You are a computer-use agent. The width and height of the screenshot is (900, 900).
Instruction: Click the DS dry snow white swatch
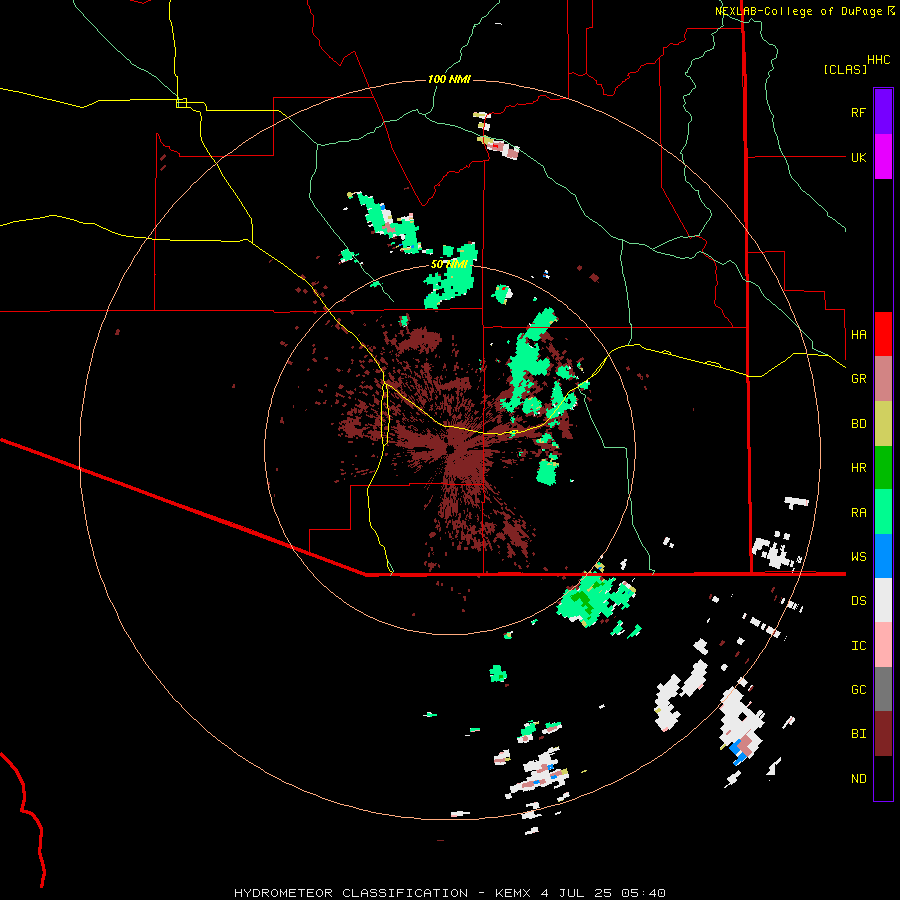883,600
